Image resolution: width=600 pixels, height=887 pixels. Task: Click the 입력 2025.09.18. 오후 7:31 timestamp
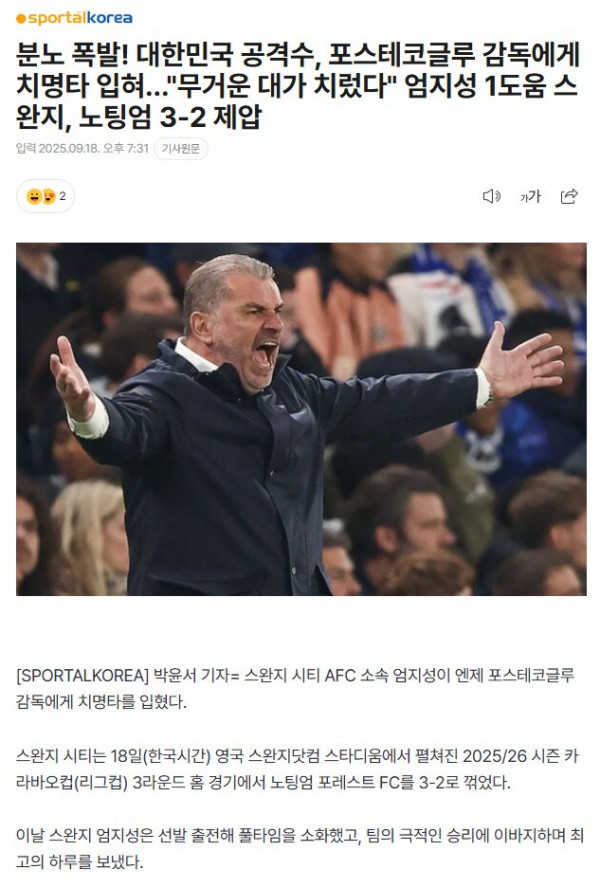pyautogui.click(x=83, y=148)
